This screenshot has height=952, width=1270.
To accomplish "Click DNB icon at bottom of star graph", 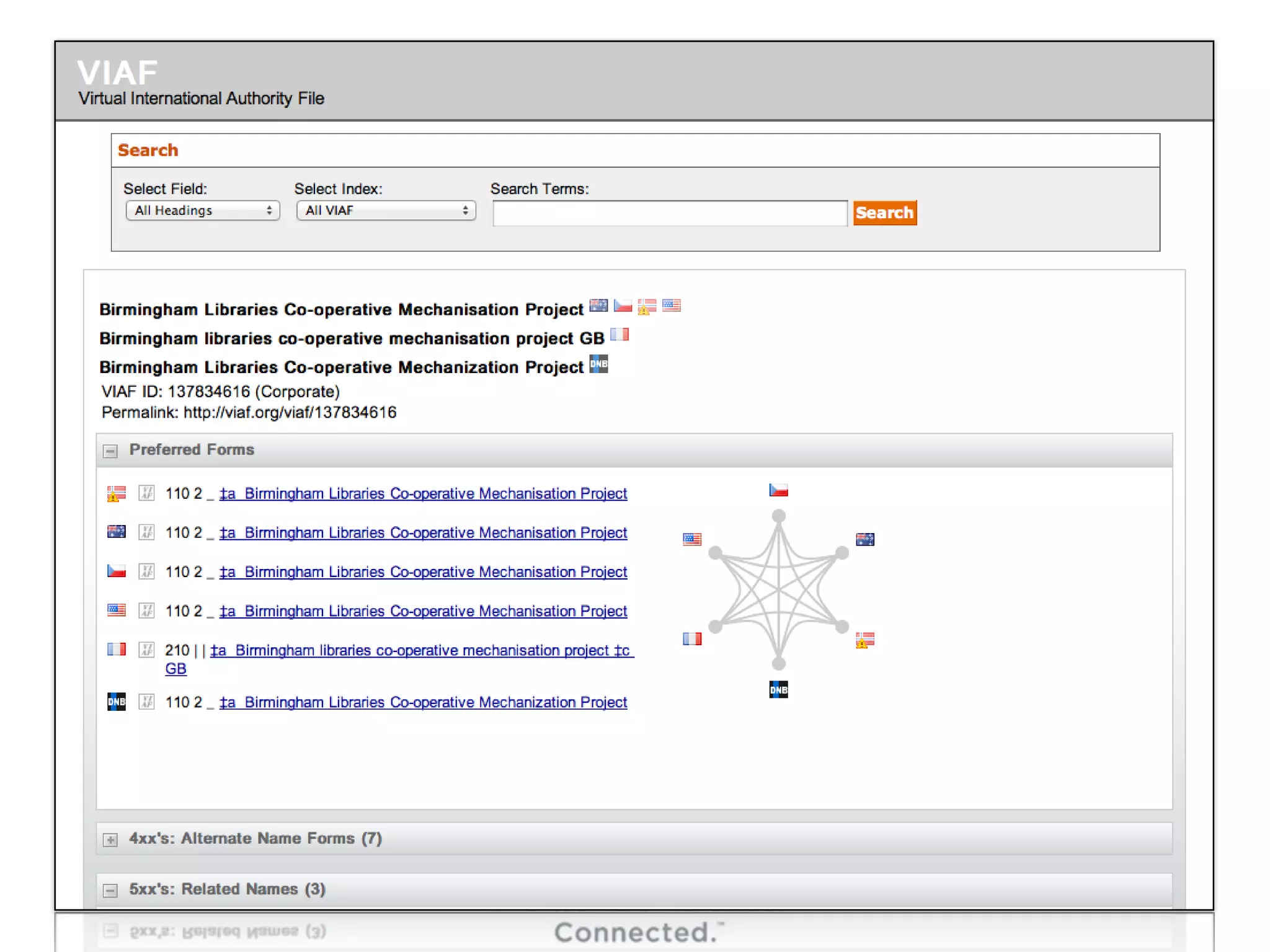I will pos(778,689).
